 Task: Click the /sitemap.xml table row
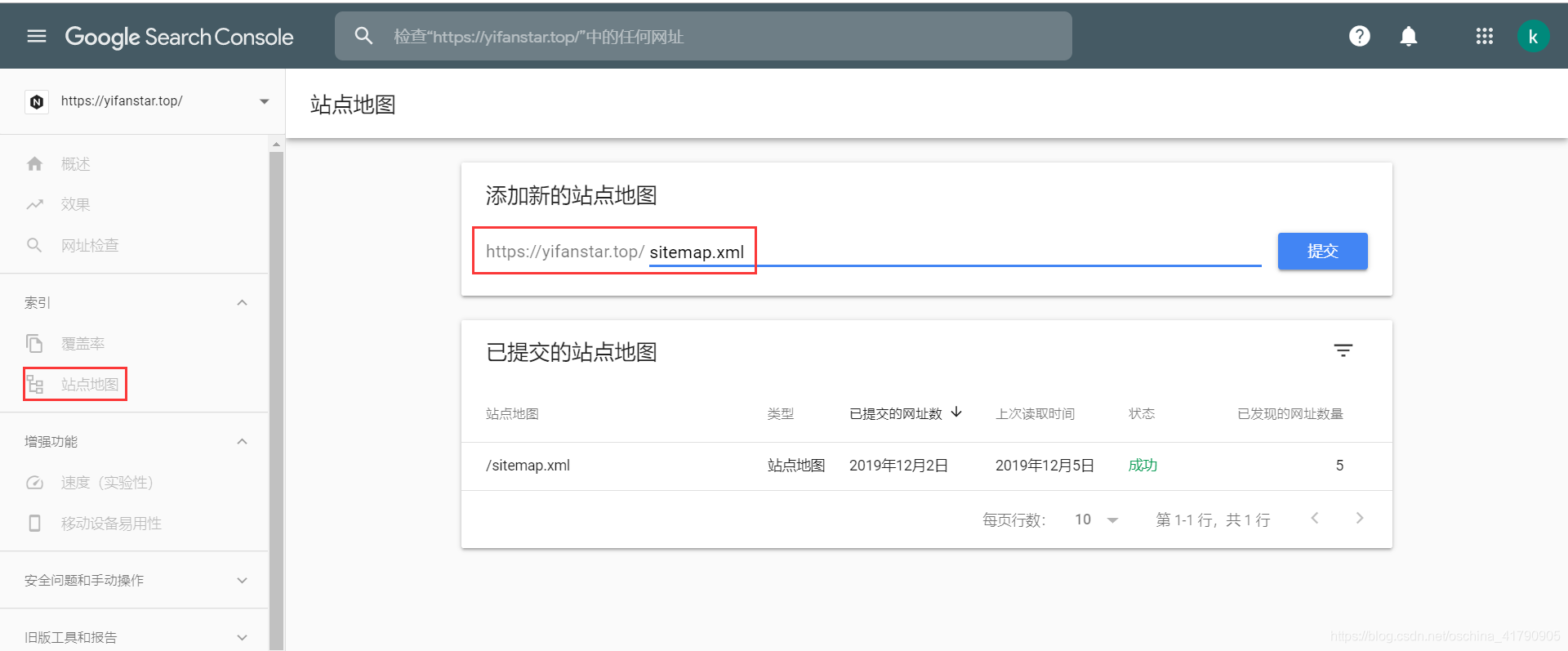tap(927, 466)
